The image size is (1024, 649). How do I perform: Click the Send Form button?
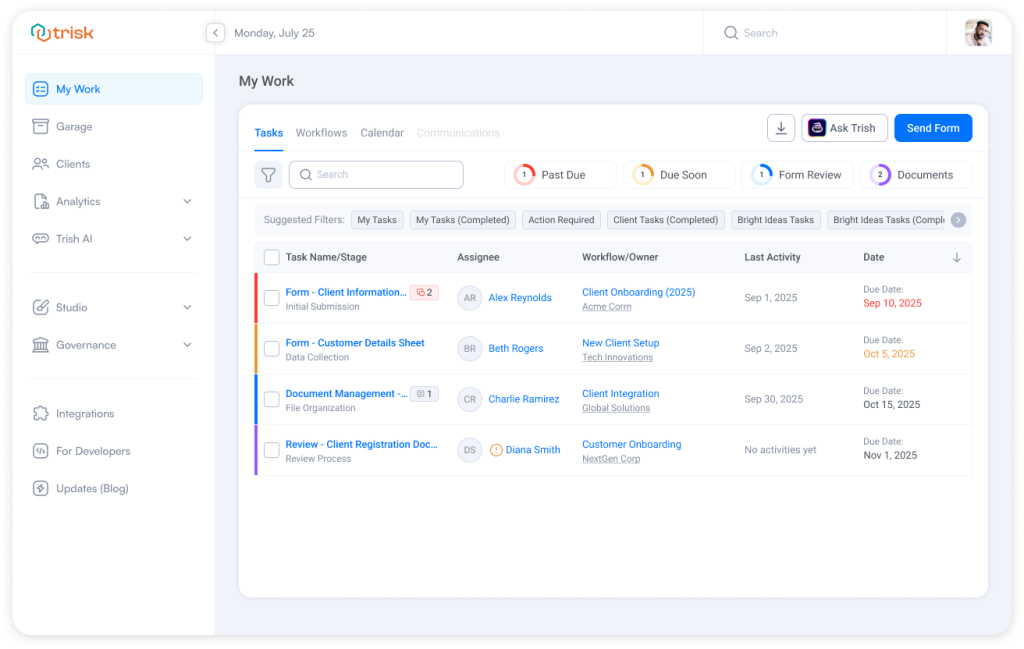[x=932, y=128]
